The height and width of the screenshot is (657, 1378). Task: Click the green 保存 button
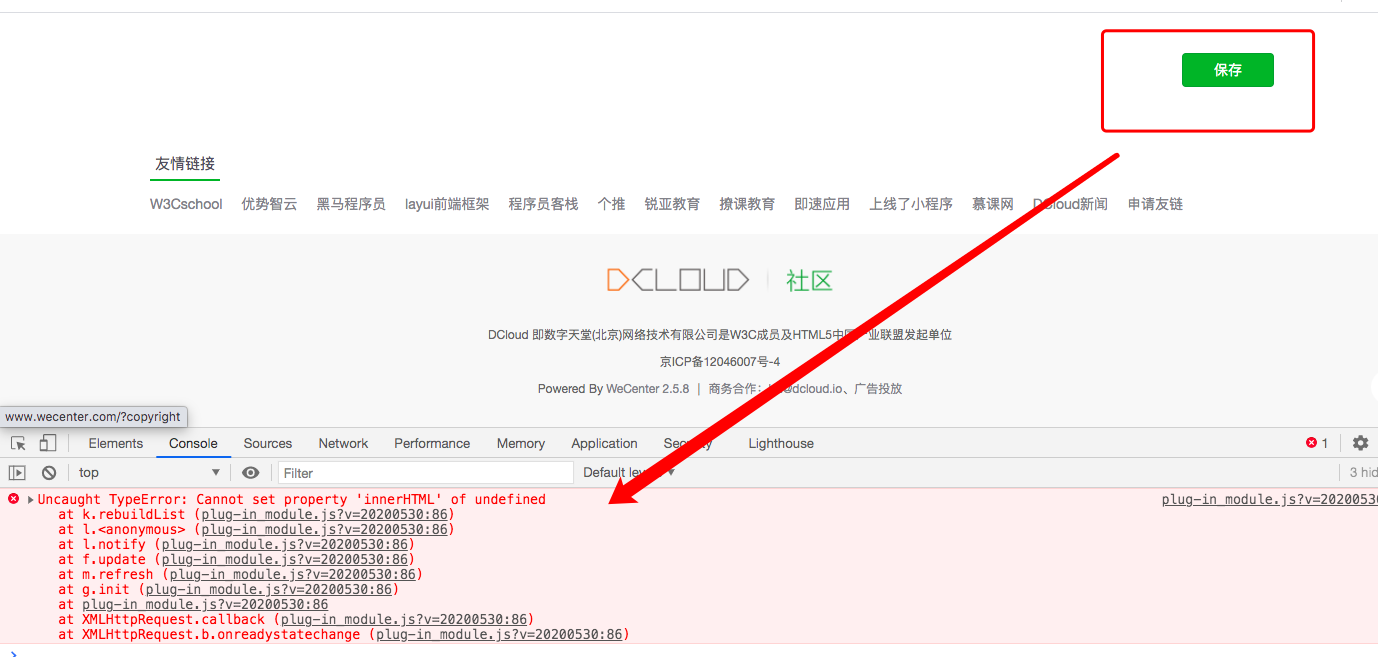[1228, 70]
